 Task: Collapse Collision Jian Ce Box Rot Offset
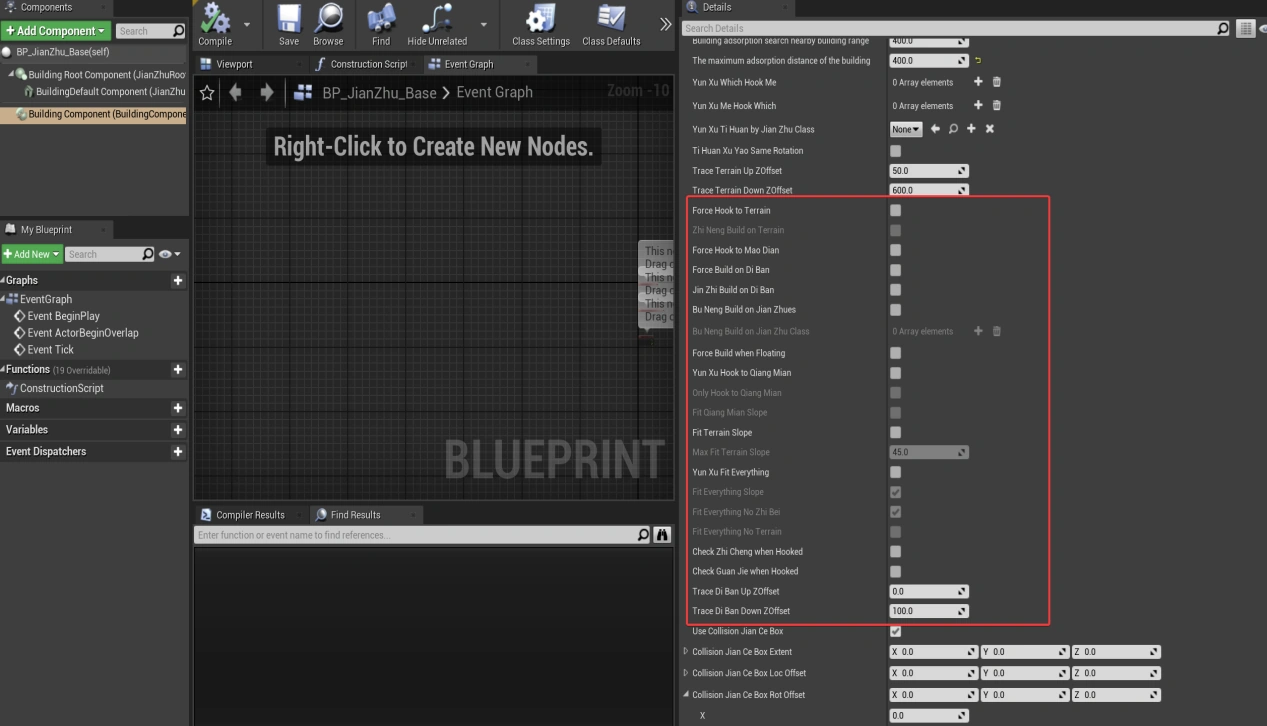pos(686,694)
